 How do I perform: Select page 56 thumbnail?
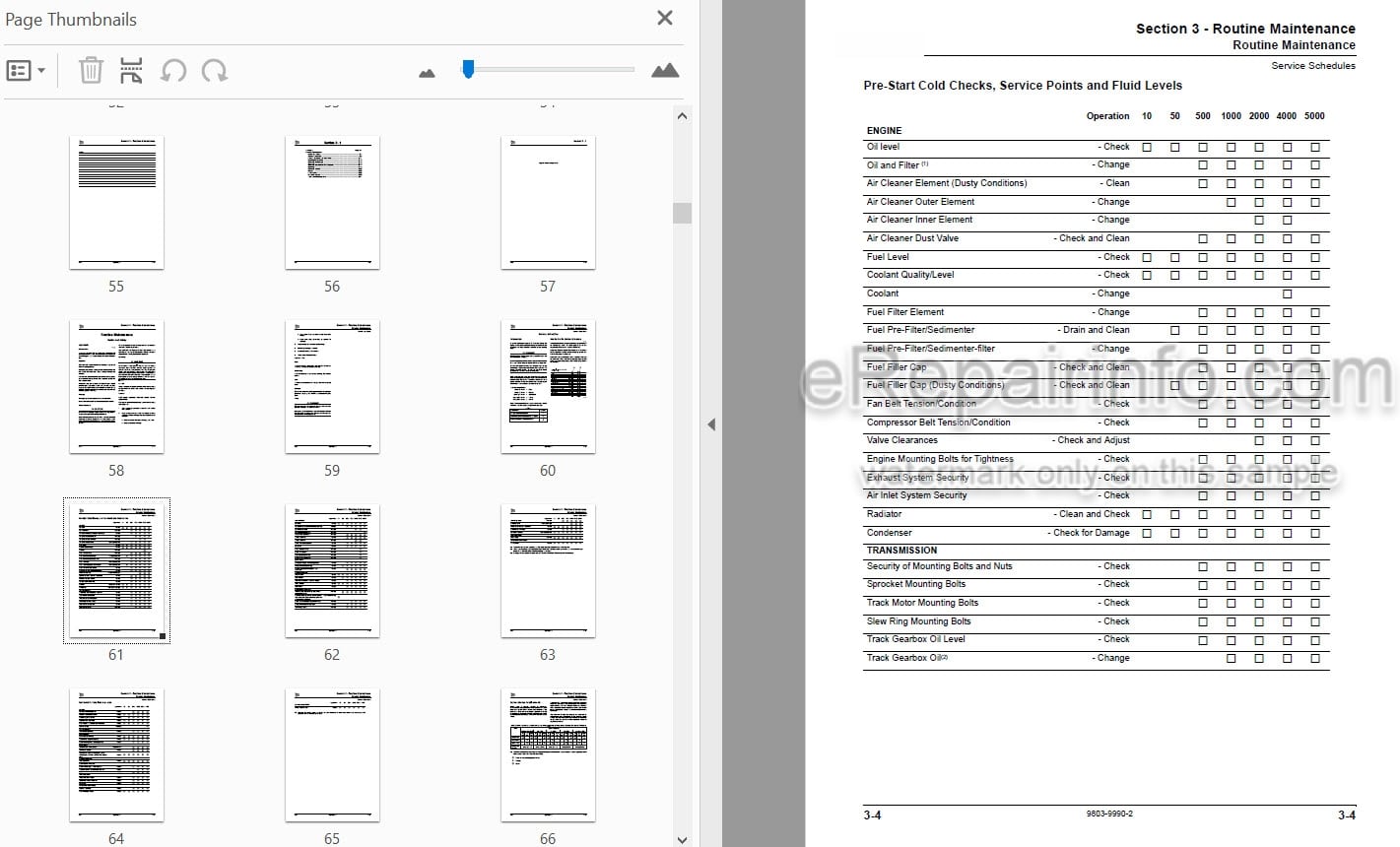[x=332, y=202]
